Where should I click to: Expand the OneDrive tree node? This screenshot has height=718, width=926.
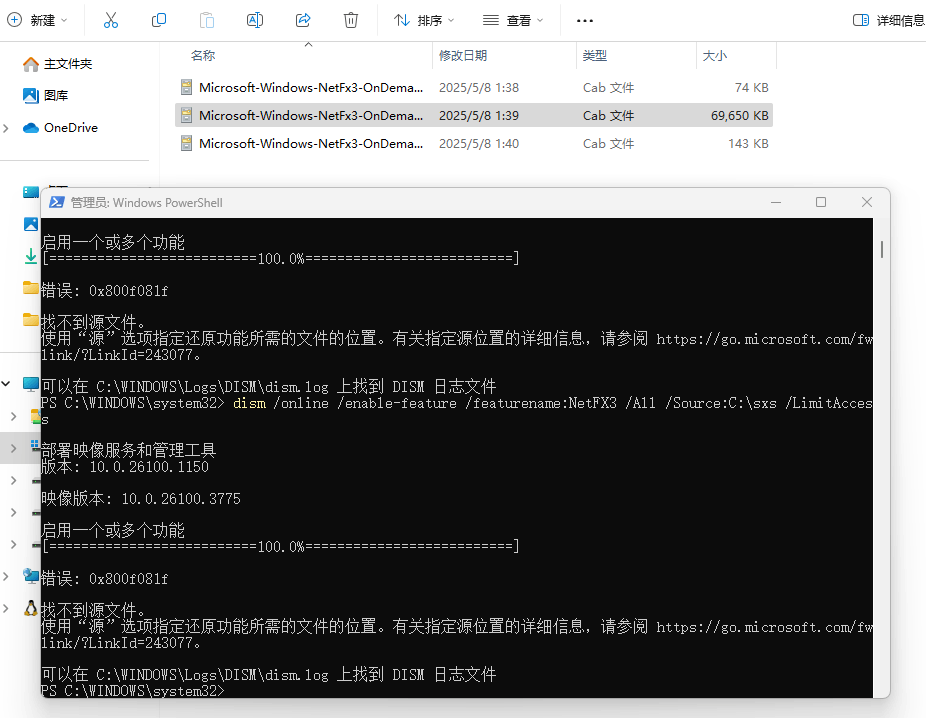point(6,128)
